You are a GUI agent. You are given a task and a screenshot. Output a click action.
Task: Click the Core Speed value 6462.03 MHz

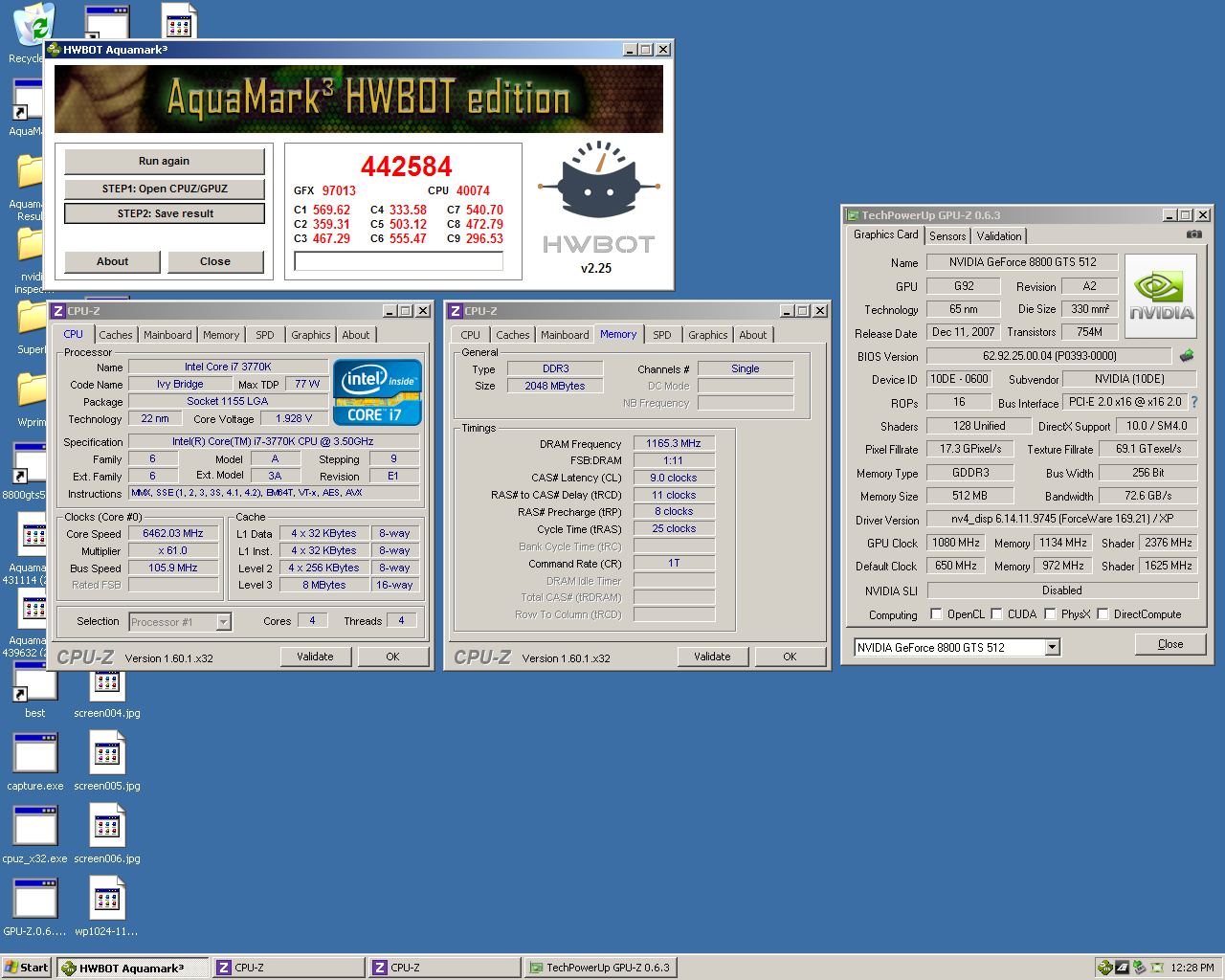173,534
